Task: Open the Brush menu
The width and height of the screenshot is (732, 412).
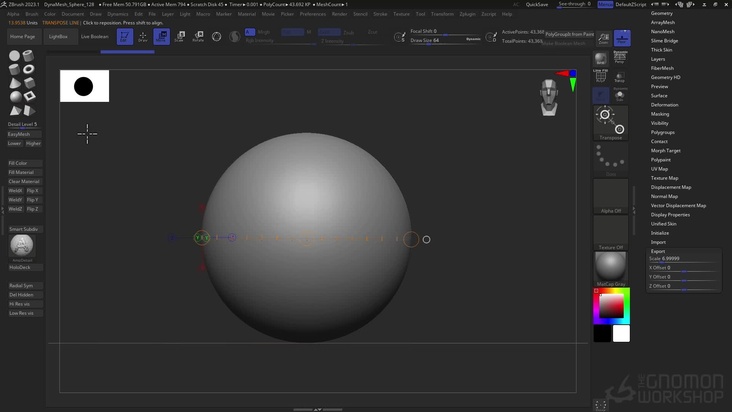Action: (32, 14)
